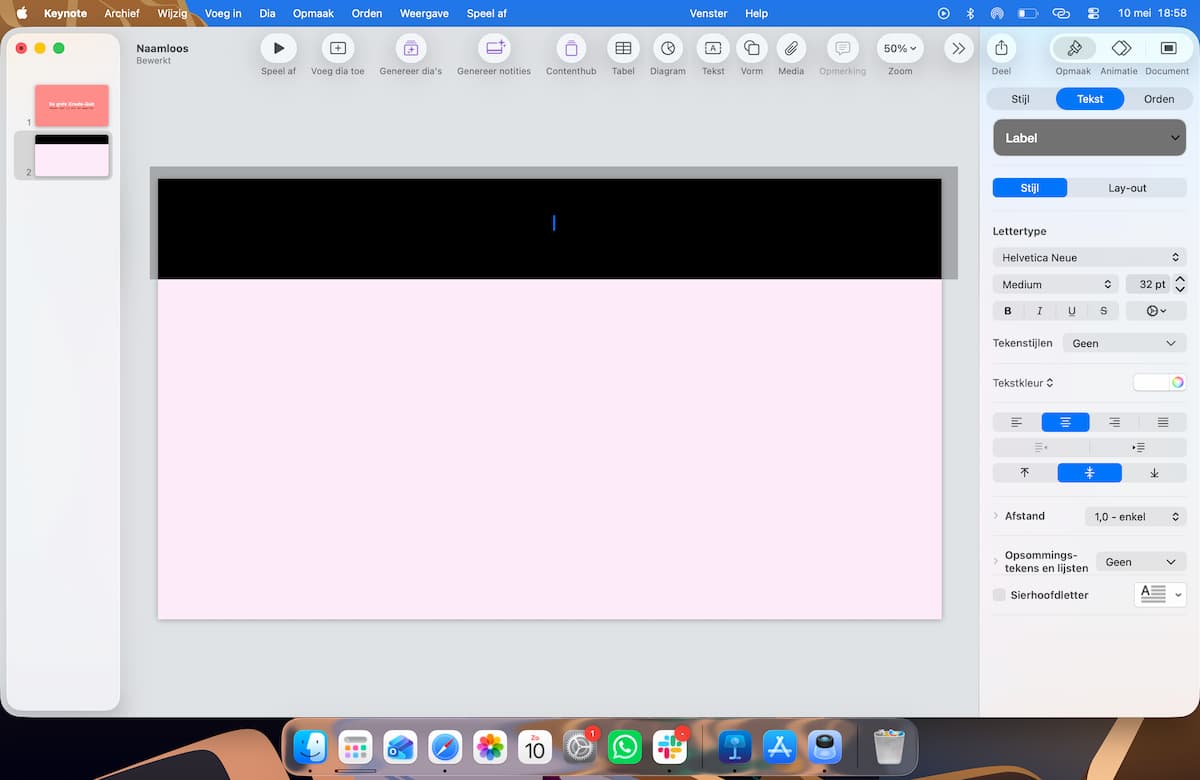Select slide 1 thumbnail
The height and width of the screenshot is (780, 1200).
pos(72,105)
